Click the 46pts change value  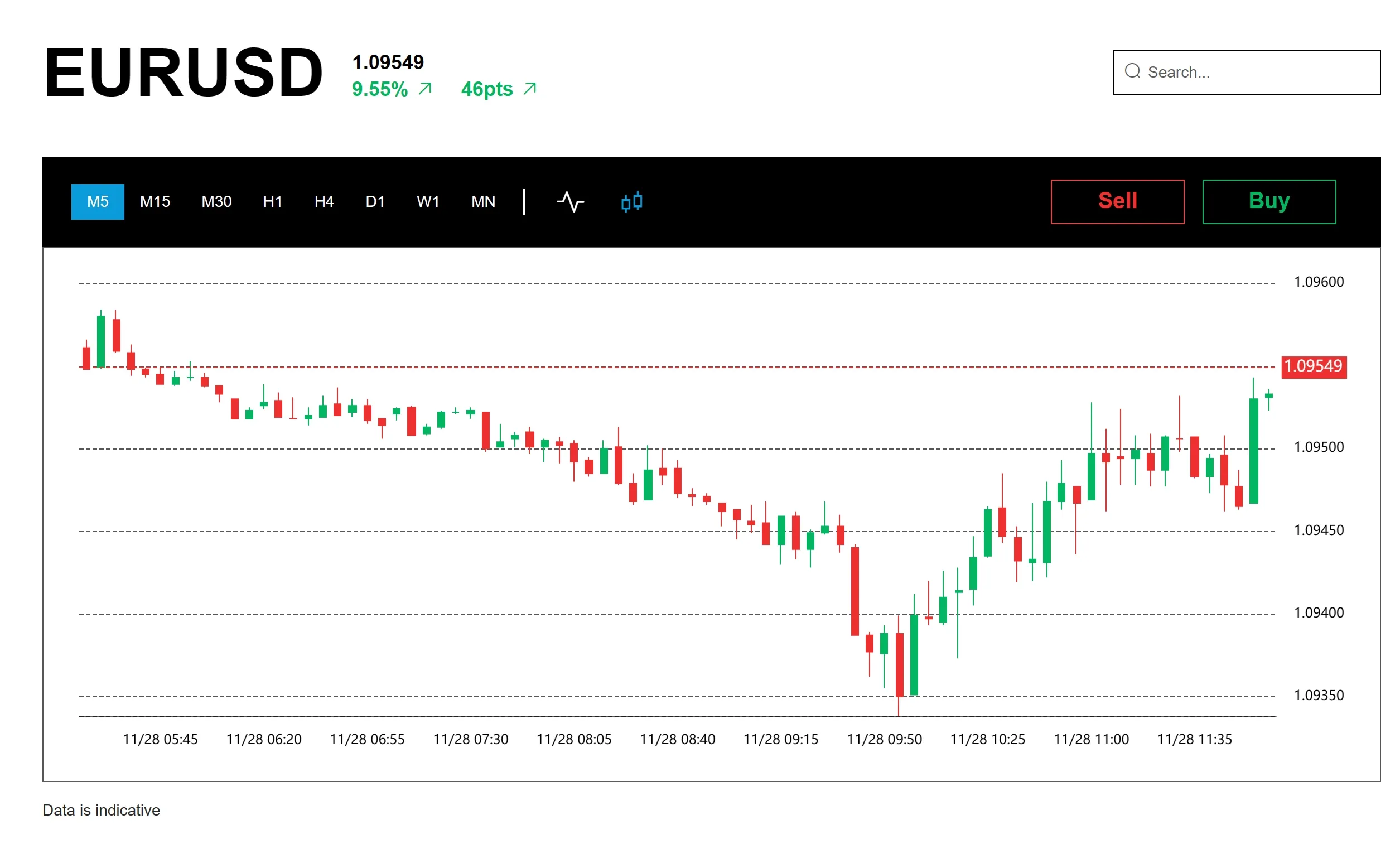point(487,89)
